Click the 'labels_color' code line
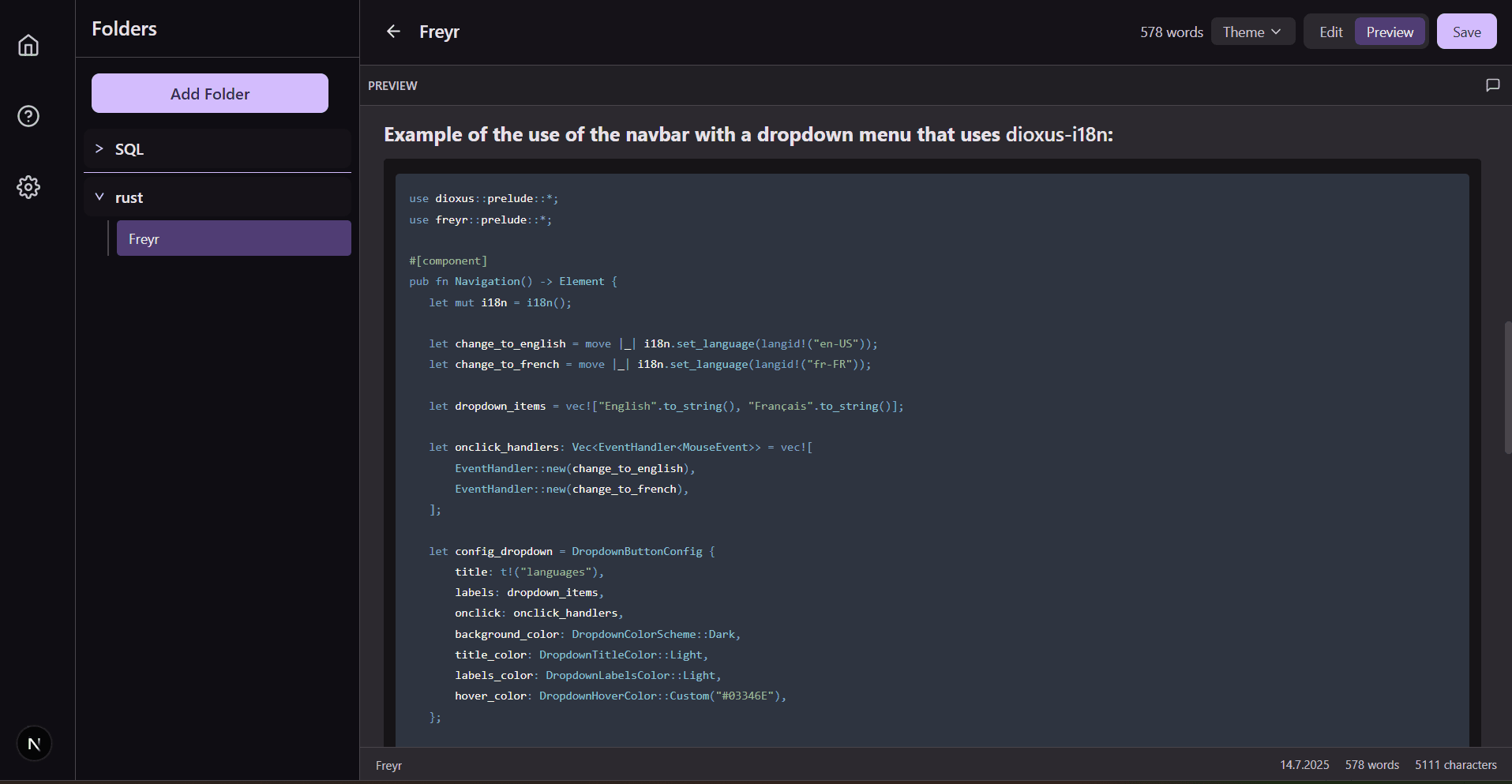This screenshot has width=1512, height=784. pos(588,675)
